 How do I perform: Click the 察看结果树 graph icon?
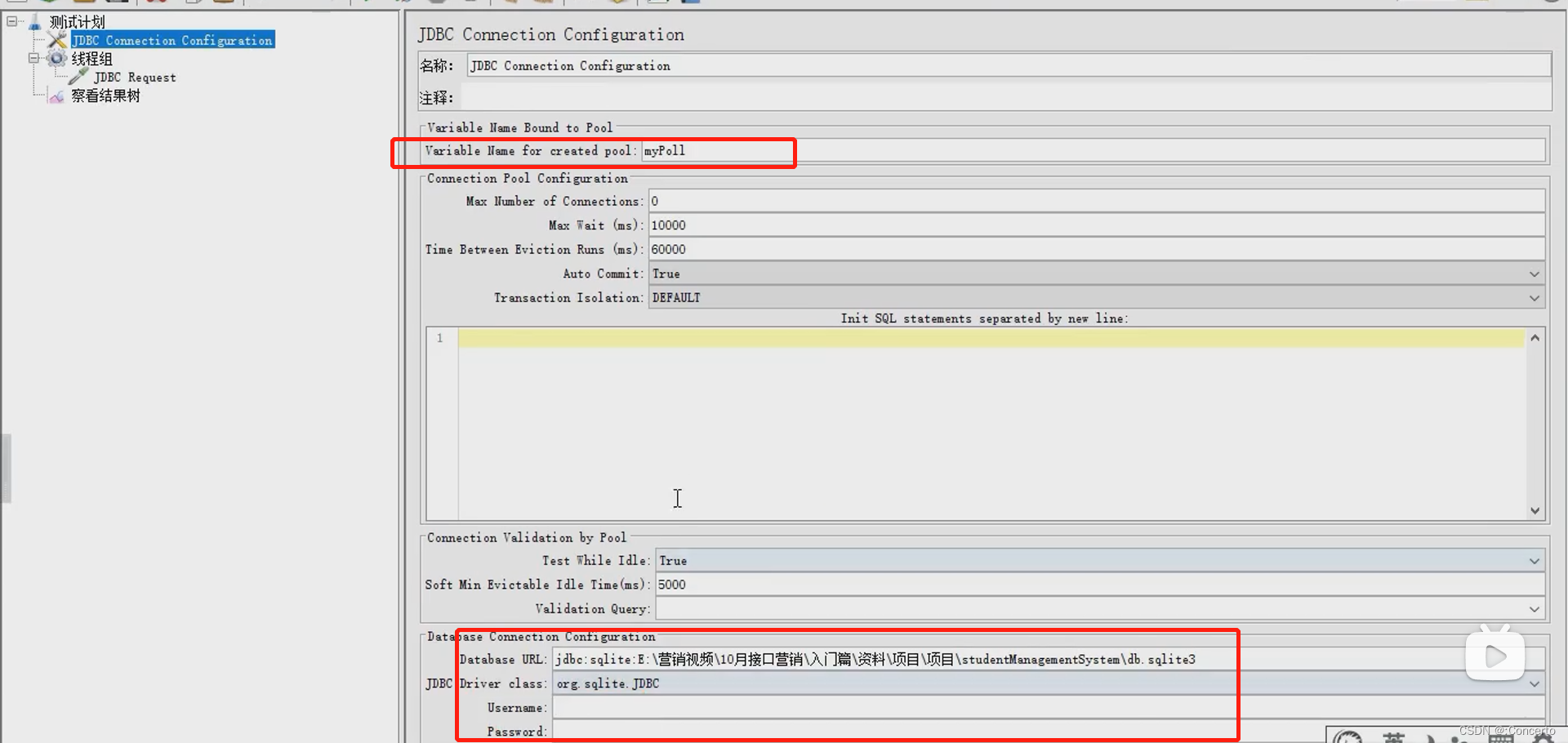point(56,96)
